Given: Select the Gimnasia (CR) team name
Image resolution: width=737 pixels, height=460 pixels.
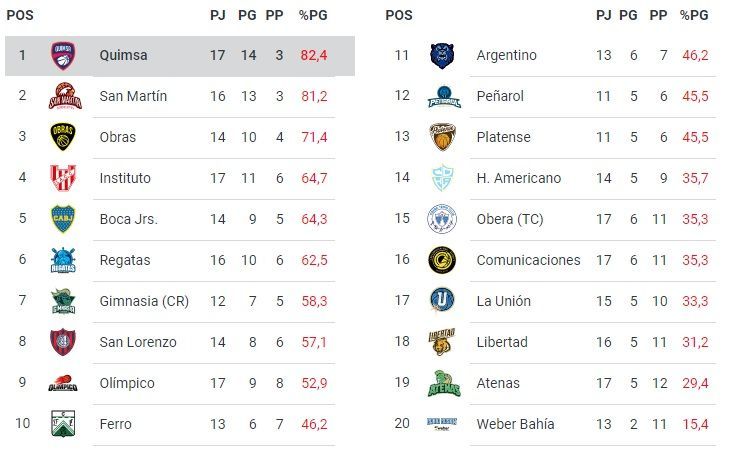Looking at the screenshot, I should (144, 301).
